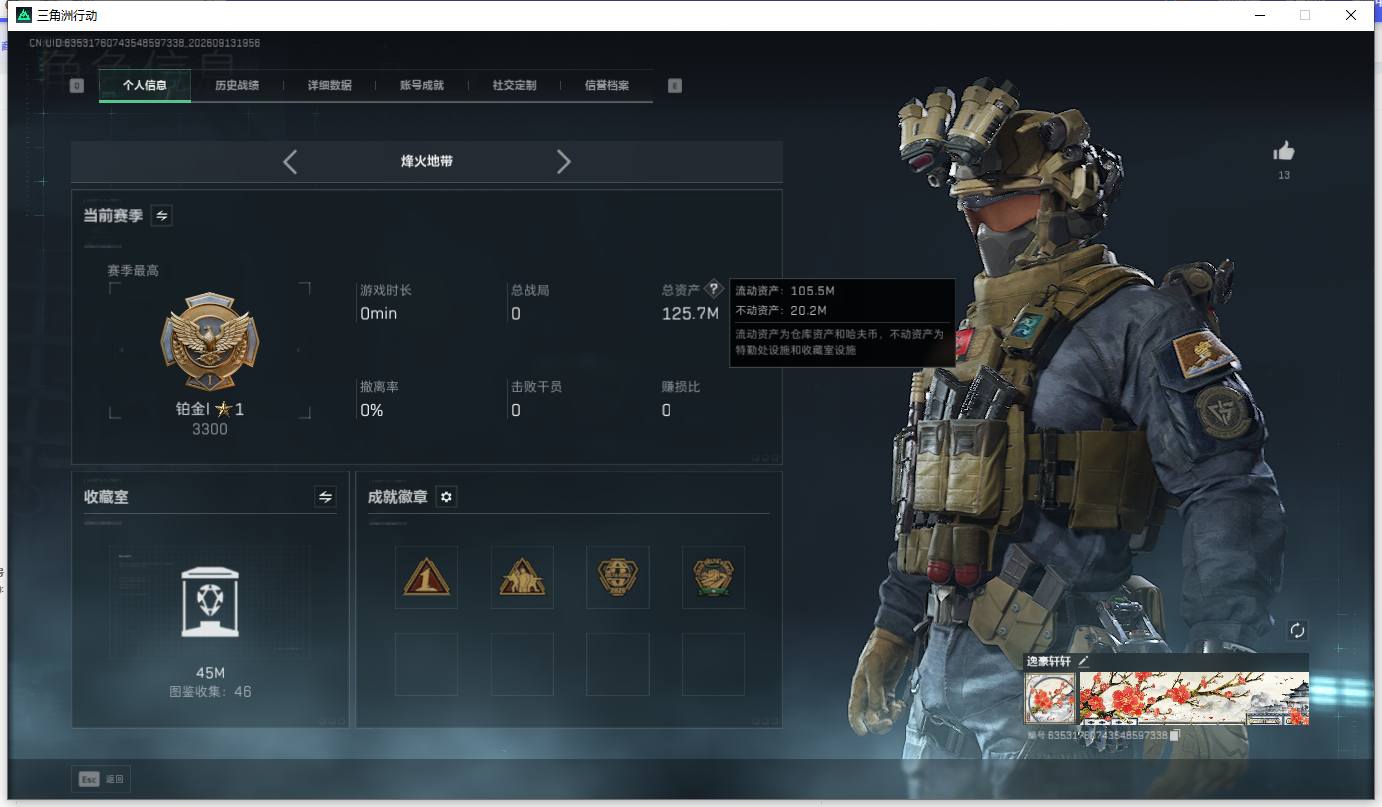Select the 社交定制 tab

click(x=514, y=86)
